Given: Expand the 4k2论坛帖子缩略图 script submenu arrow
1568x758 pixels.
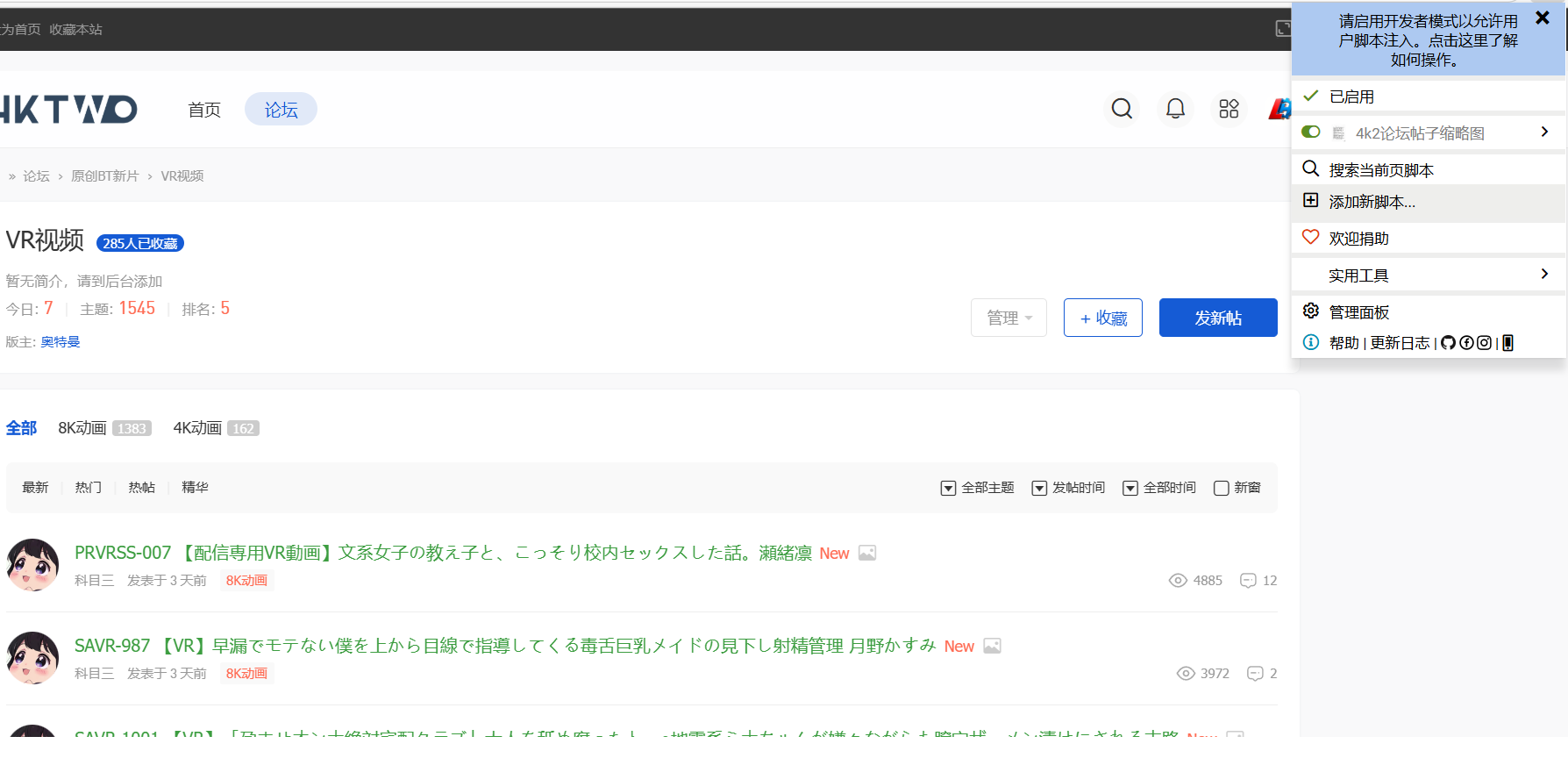Looking at the screenshot, I should (1544, 132).
